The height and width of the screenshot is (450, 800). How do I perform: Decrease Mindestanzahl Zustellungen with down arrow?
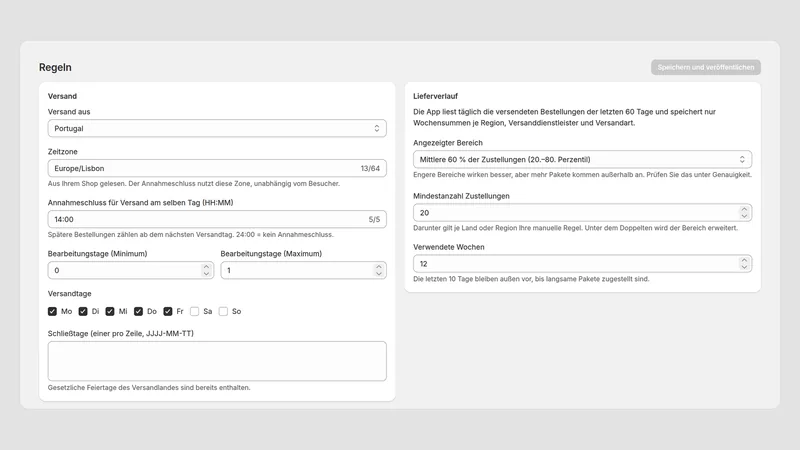pyautogui.click(x=744, y=216)
